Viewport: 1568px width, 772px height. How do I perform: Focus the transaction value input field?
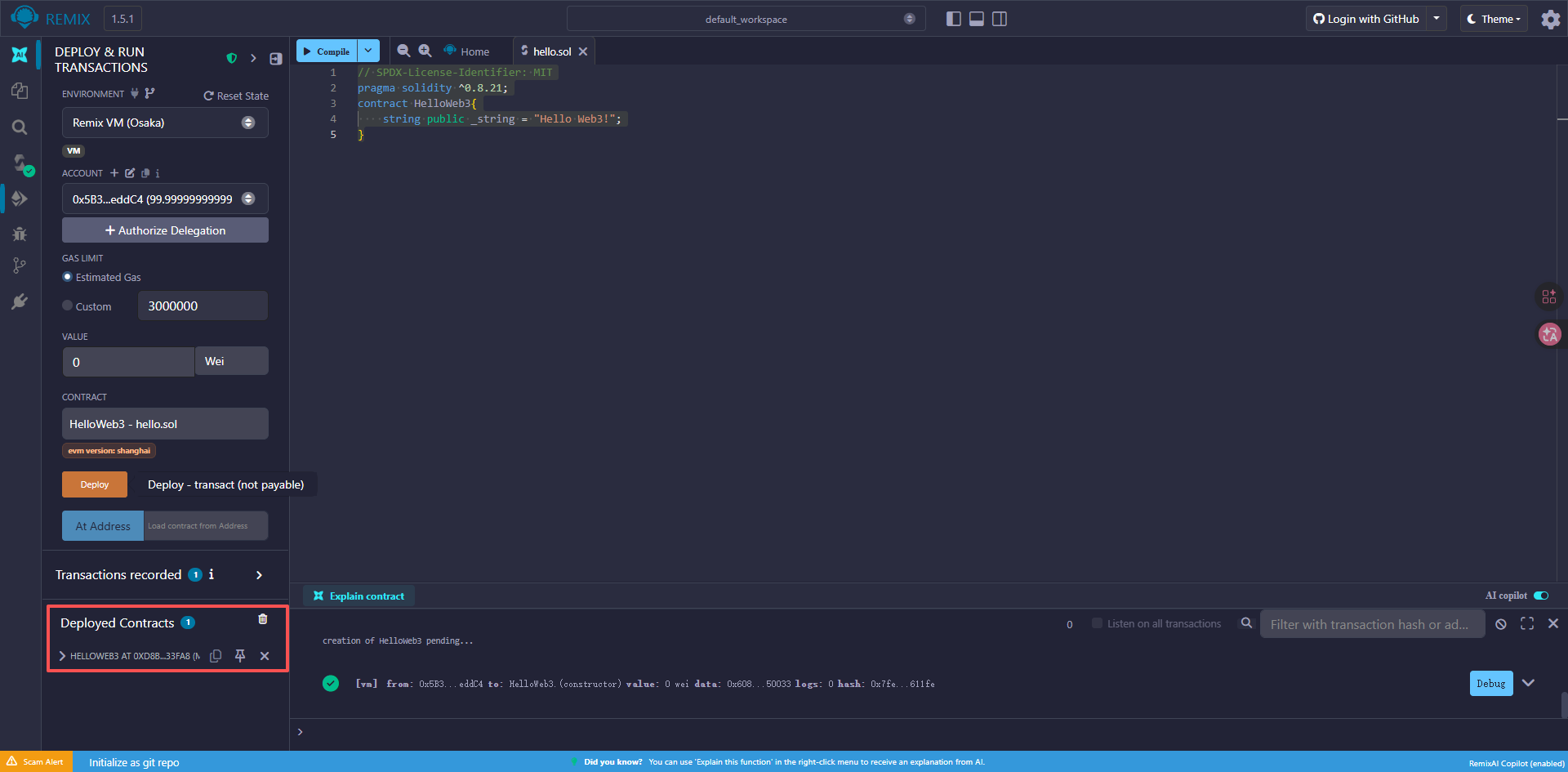[128, 362]
